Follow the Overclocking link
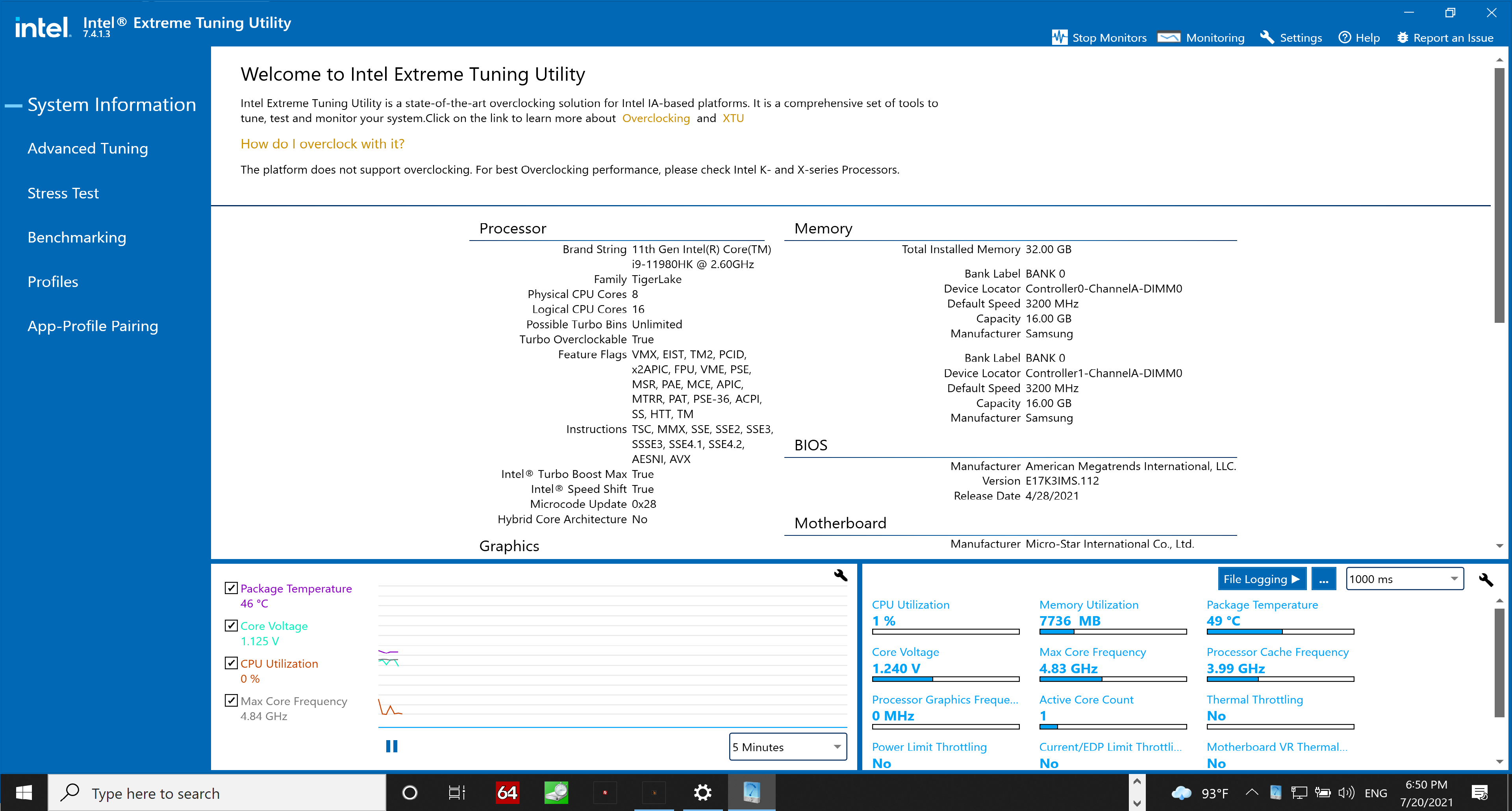This screenshot has height=811, width=1512. click(656, 118)
